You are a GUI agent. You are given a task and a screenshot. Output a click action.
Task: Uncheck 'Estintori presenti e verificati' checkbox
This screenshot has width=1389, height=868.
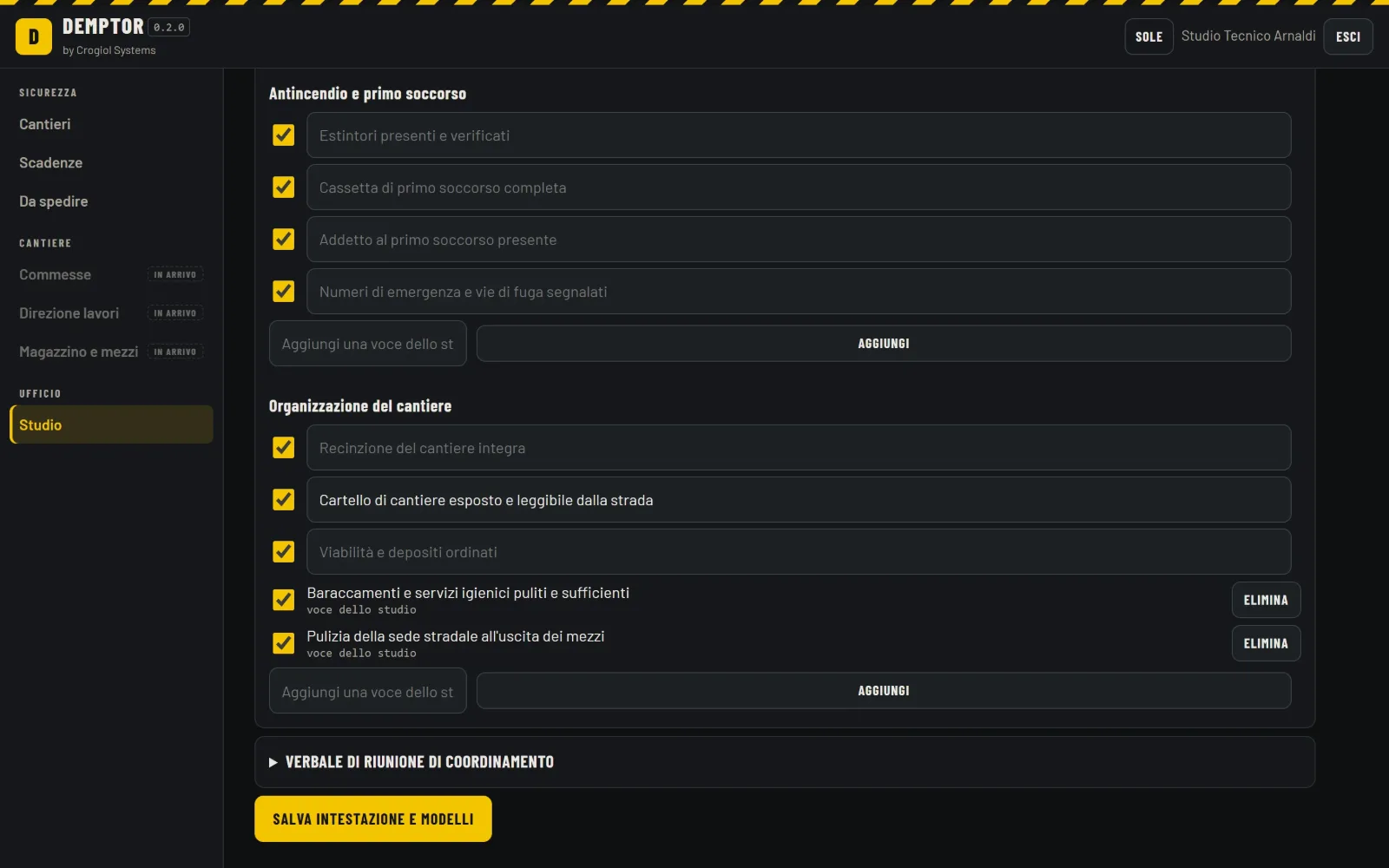pyautogui.click(x=283, y=135)
